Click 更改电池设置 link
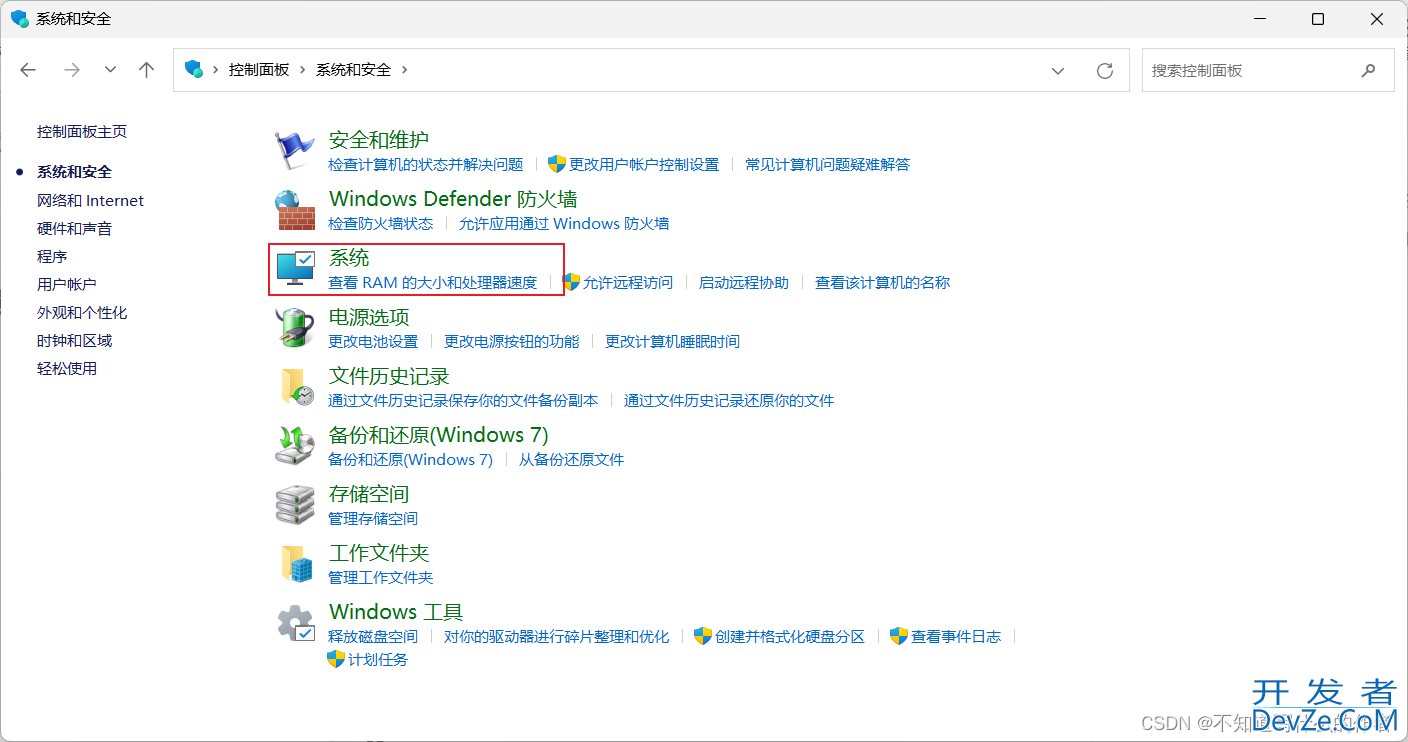 pos(373,341)
